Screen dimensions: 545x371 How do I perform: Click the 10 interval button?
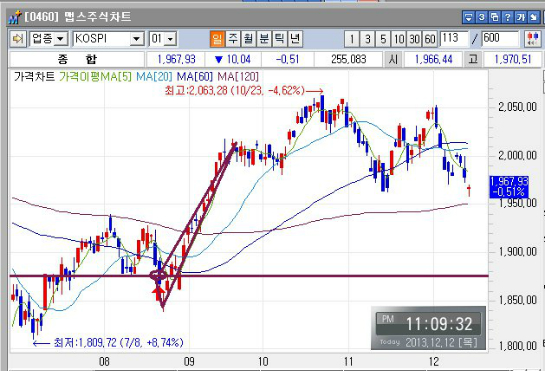click(399, 39)
